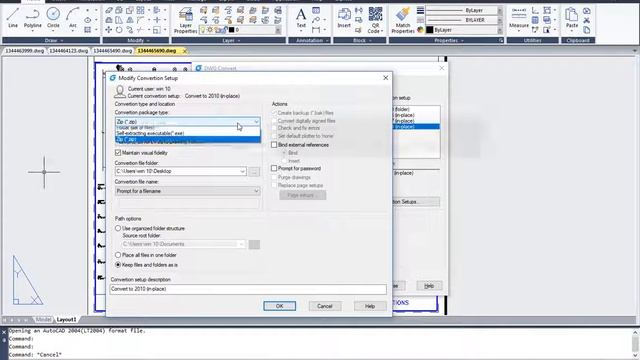Click Help in Modify Conversion Setup
640x360 pixels.
[x=370, y=306]
